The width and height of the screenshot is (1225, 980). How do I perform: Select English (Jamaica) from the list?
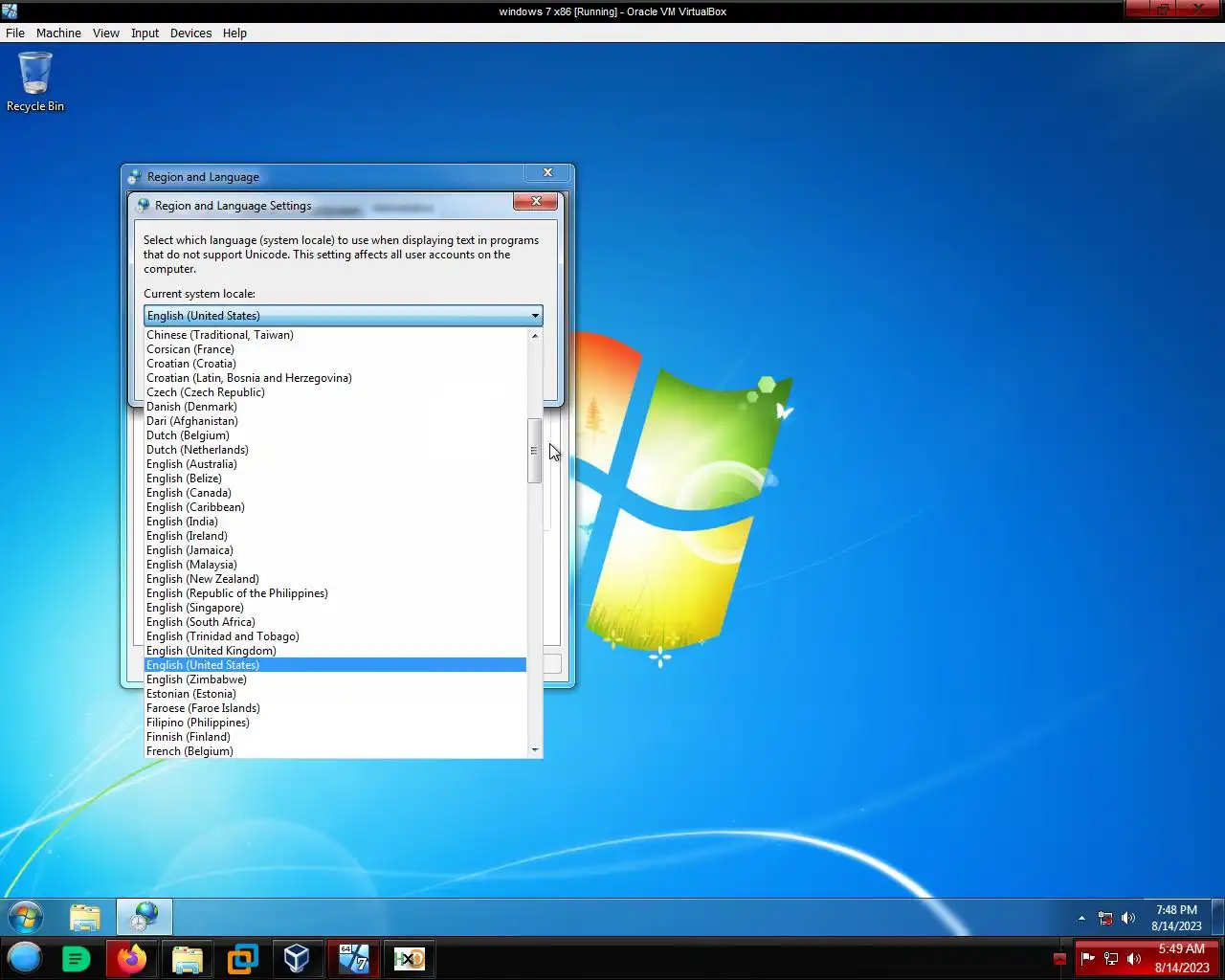click(335, 550)
